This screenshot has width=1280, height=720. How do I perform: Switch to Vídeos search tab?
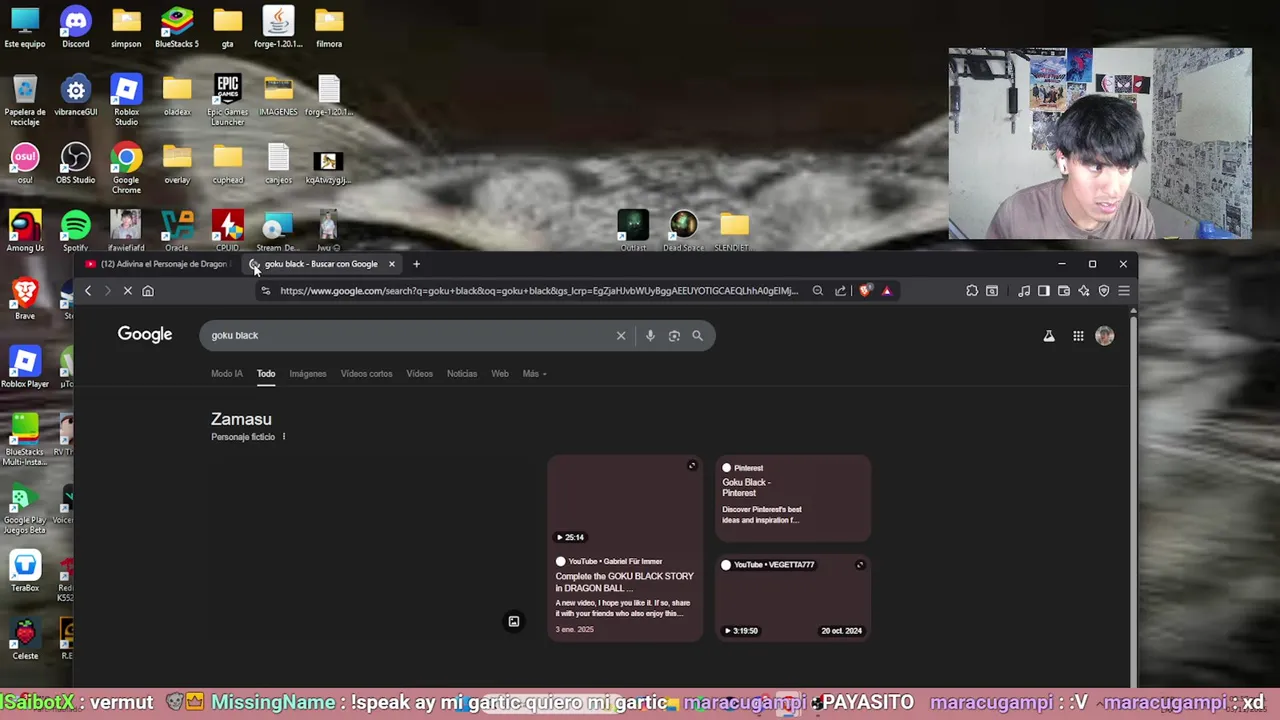click(x=420, y=374)
